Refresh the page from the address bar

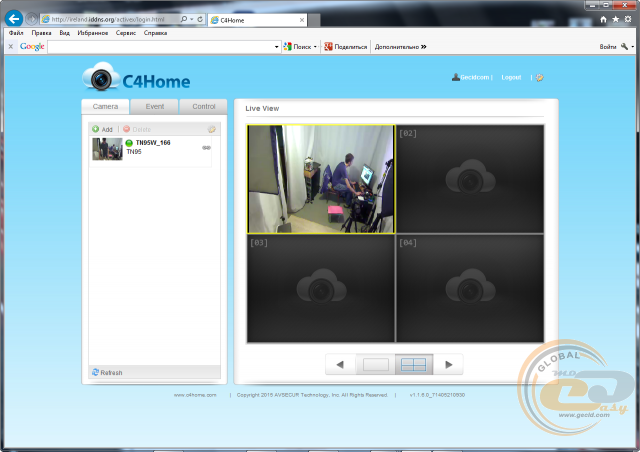(200, 19)
